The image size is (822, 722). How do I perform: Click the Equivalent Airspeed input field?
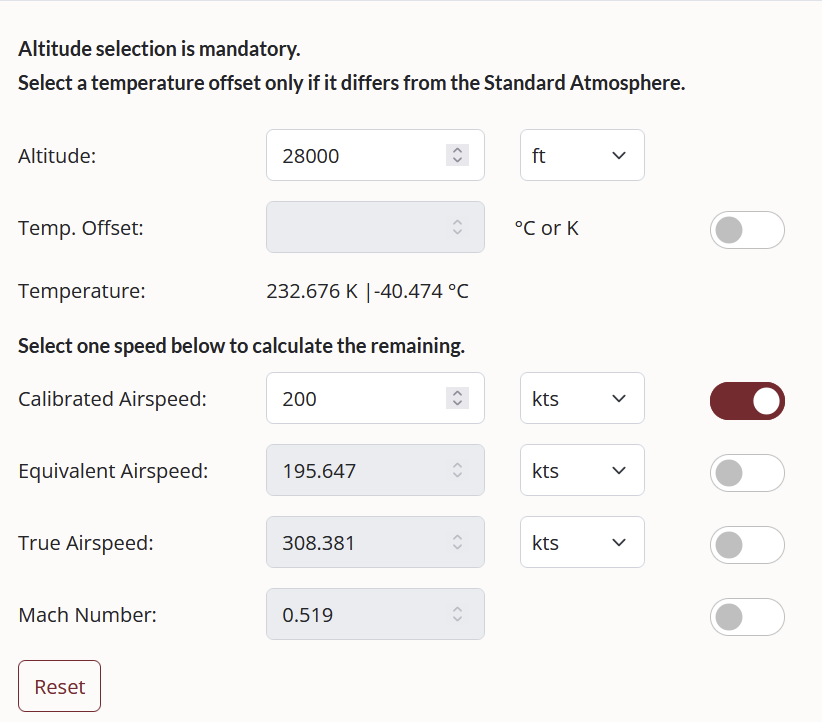(x=360, y=470)
